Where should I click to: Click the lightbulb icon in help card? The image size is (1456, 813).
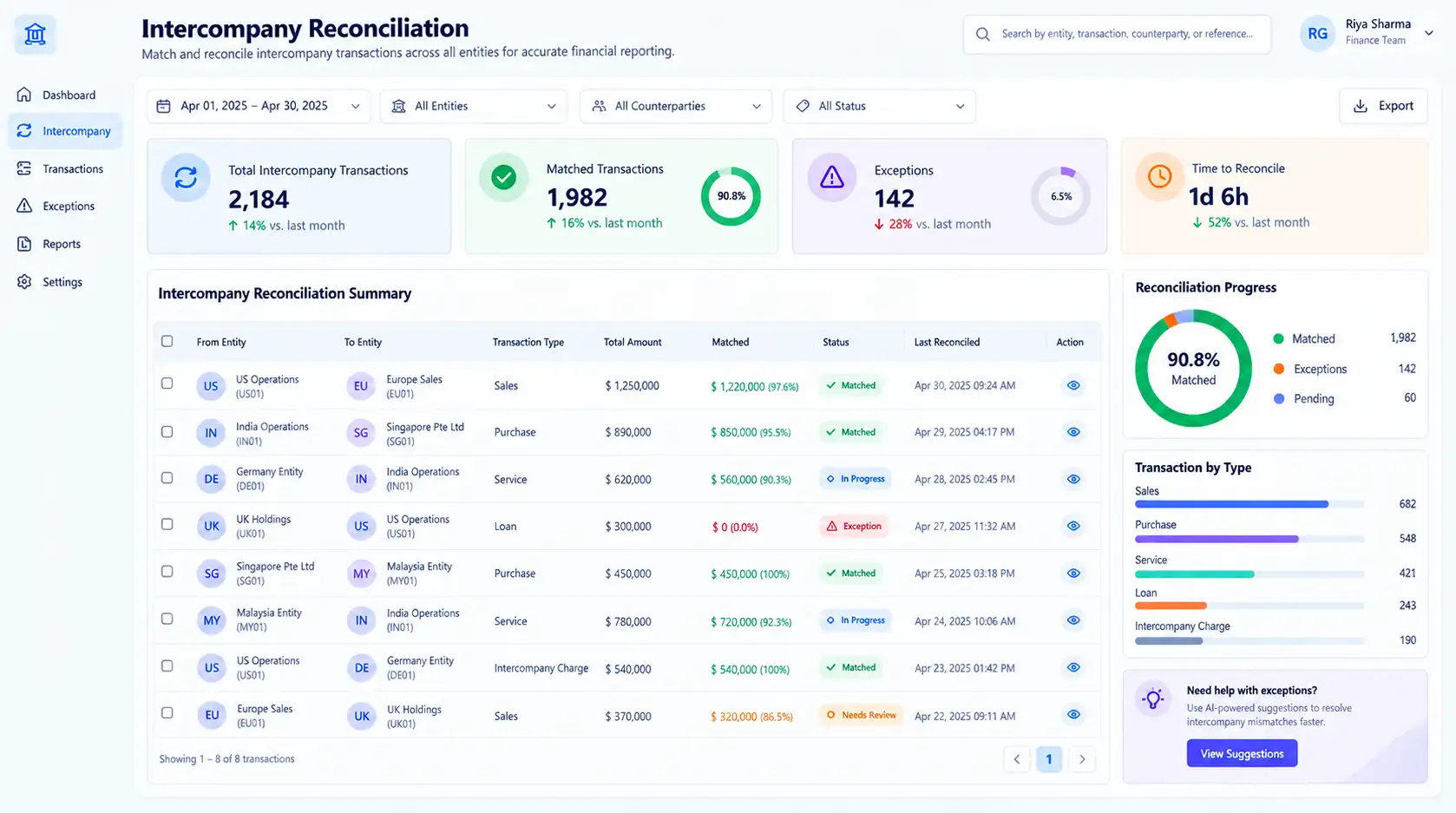pos(1153,698)
